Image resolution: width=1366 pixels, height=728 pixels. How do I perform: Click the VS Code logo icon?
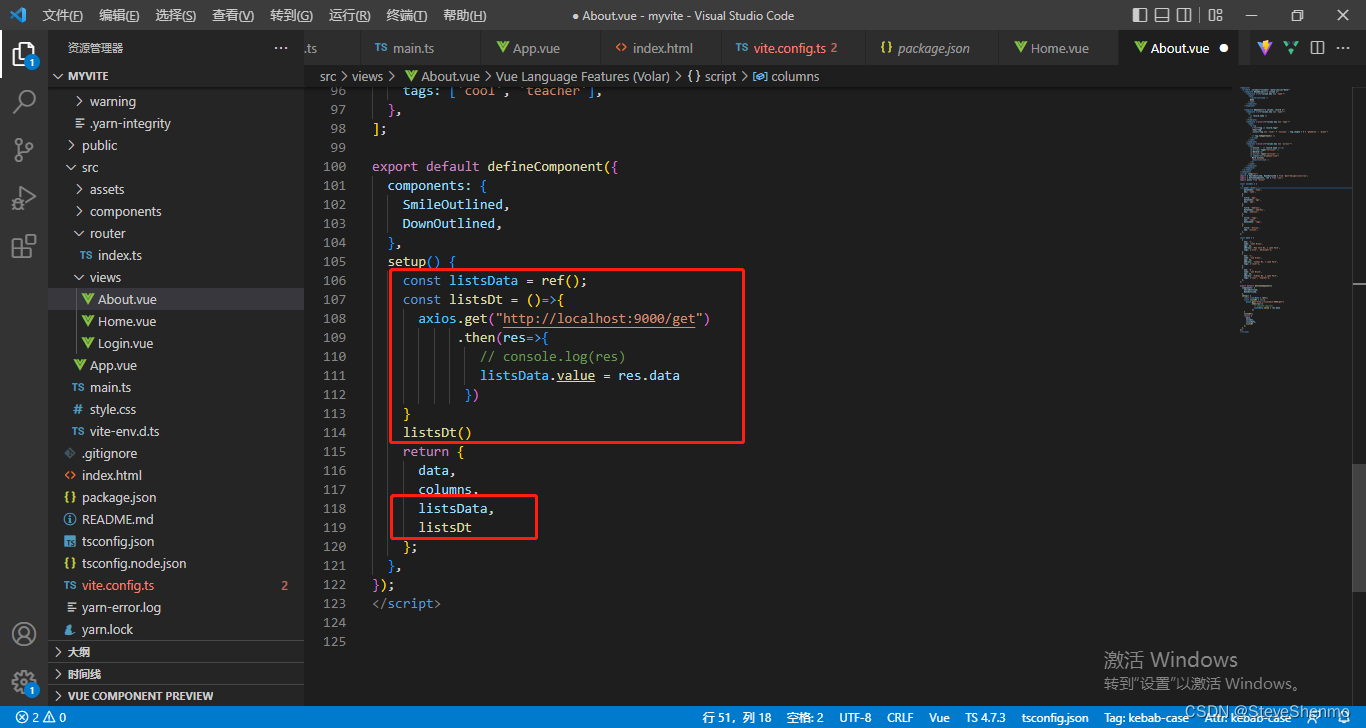(x=18, y=15)
